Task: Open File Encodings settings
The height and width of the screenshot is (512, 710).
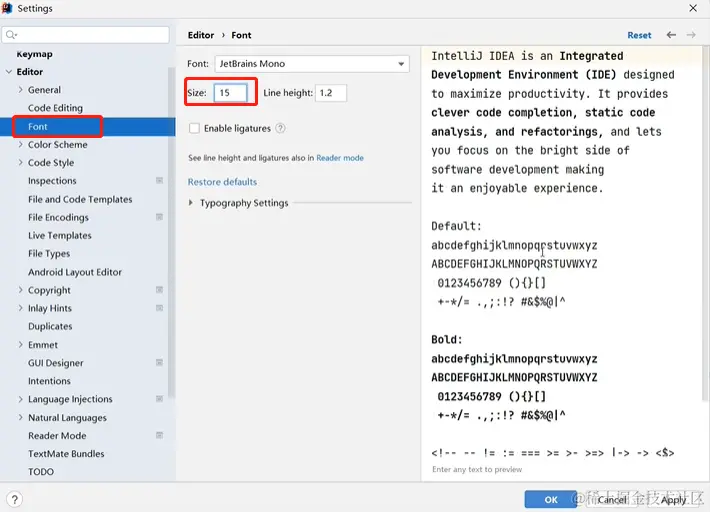Action: click(x=58, y=217)
